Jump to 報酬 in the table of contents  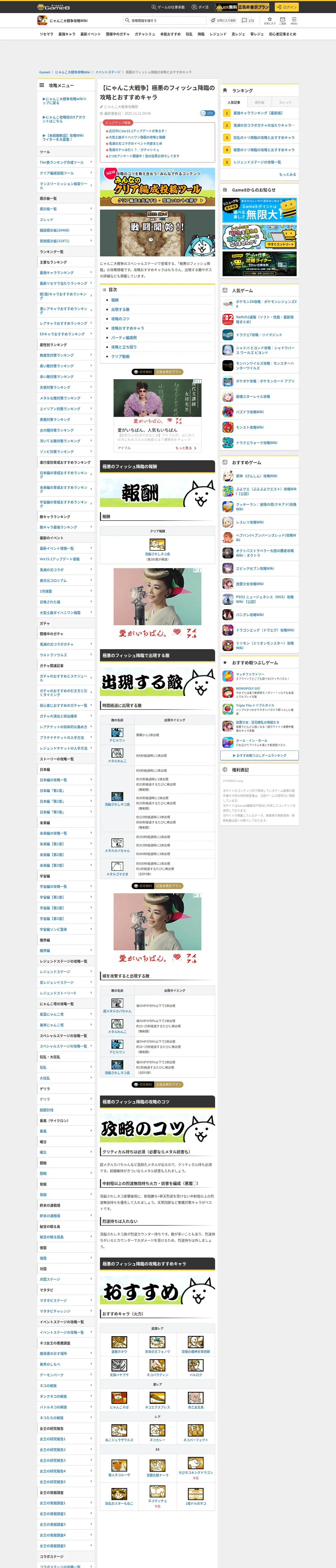pos(115,300)
